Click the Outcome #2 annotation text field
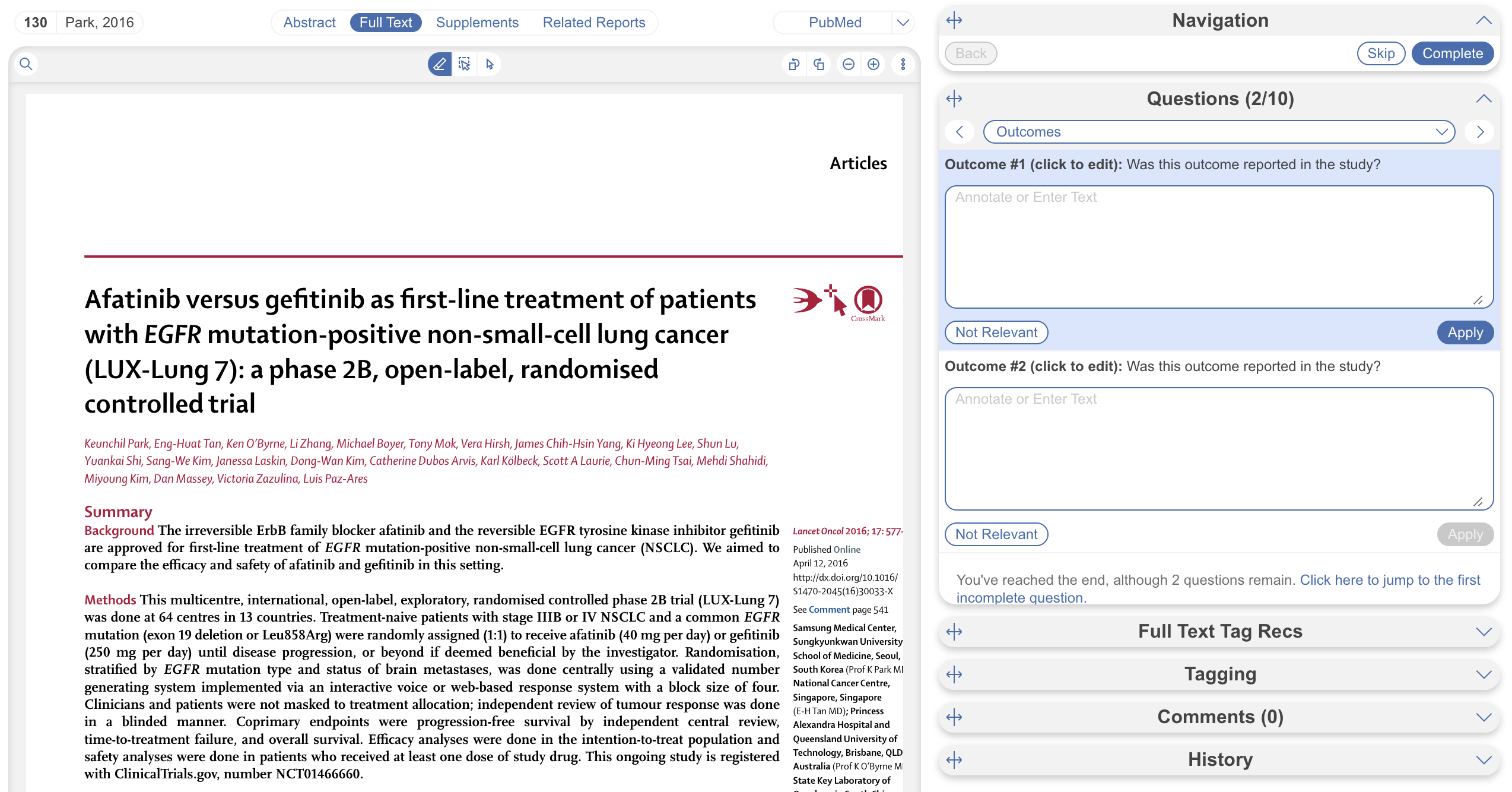This screenshot has width=1512, height=792. [x=1219, y=448]
